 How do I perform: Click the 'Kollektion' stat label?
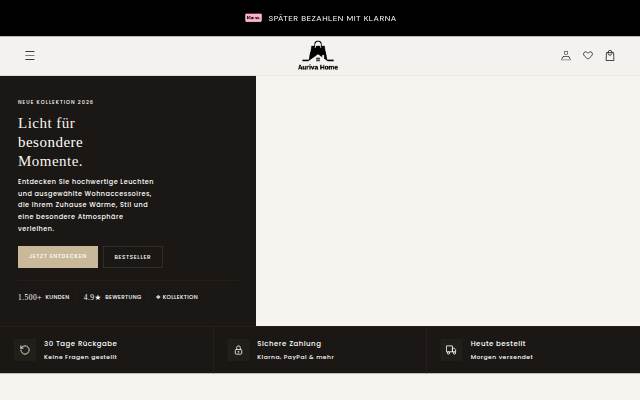[x=177, y=297]
